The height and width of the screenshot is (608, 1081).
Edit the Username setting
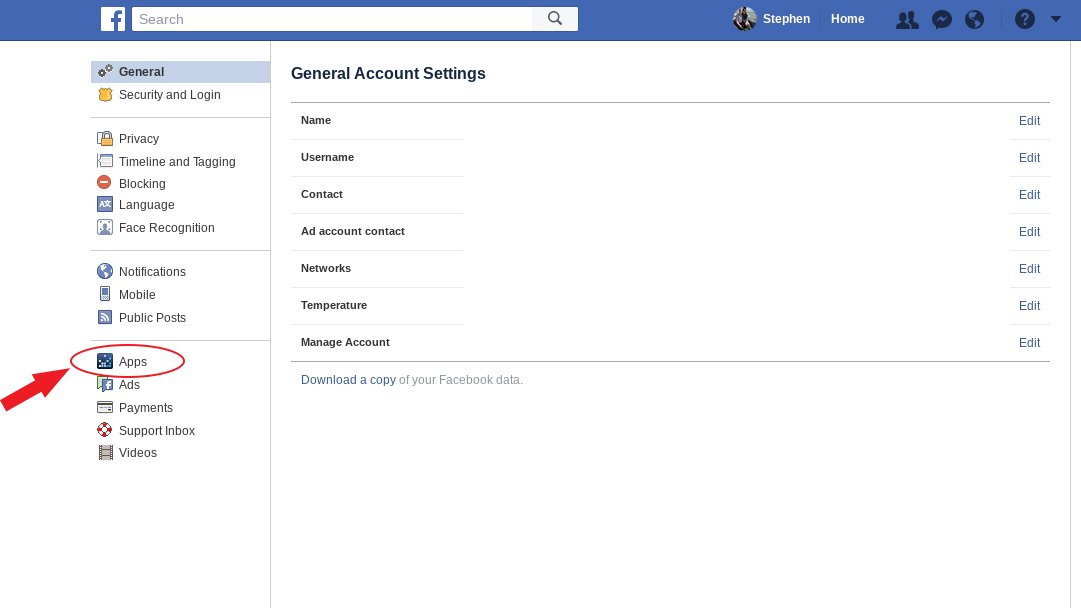point(1029,158)
